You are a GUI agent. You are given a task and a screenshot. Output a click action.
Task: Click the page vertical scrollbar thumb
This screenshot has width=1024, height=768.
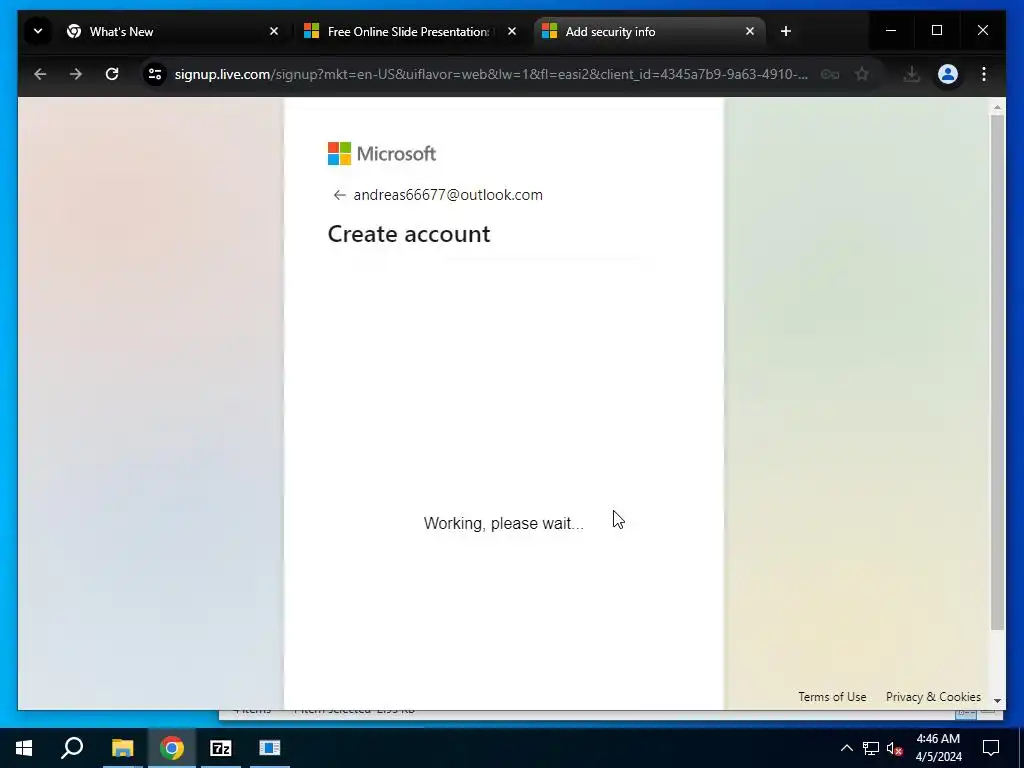(997, 372)
